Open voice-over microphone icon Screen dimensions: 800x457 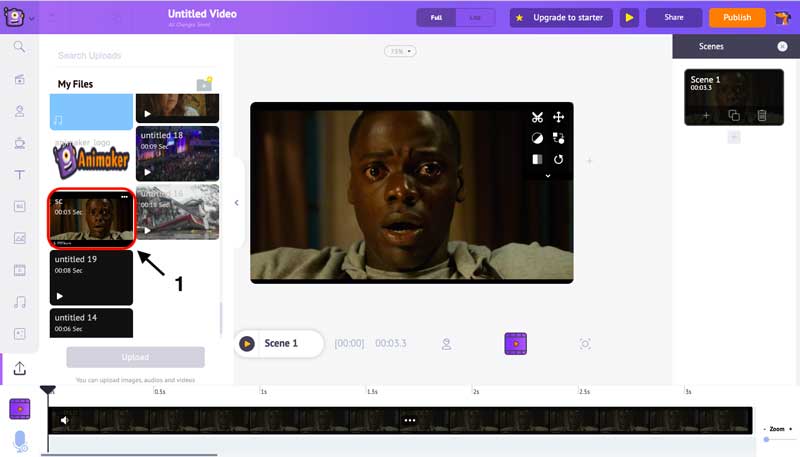[20, 441]
